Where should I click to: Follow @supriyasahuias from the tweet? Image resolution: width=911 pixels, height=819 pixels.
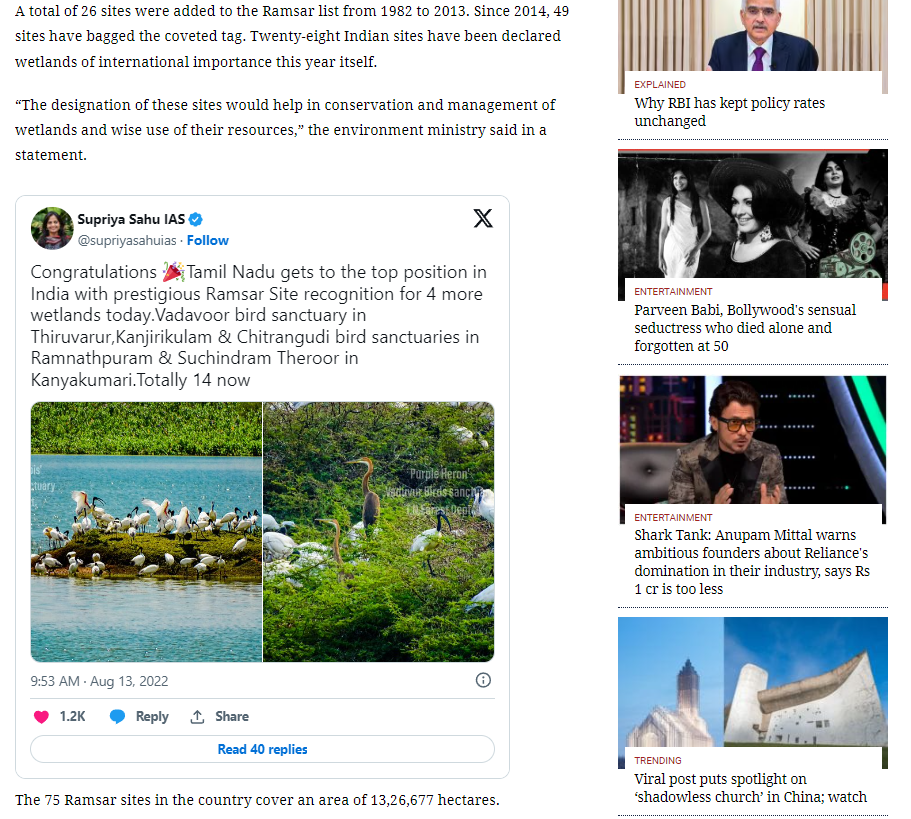pos(207,240)
